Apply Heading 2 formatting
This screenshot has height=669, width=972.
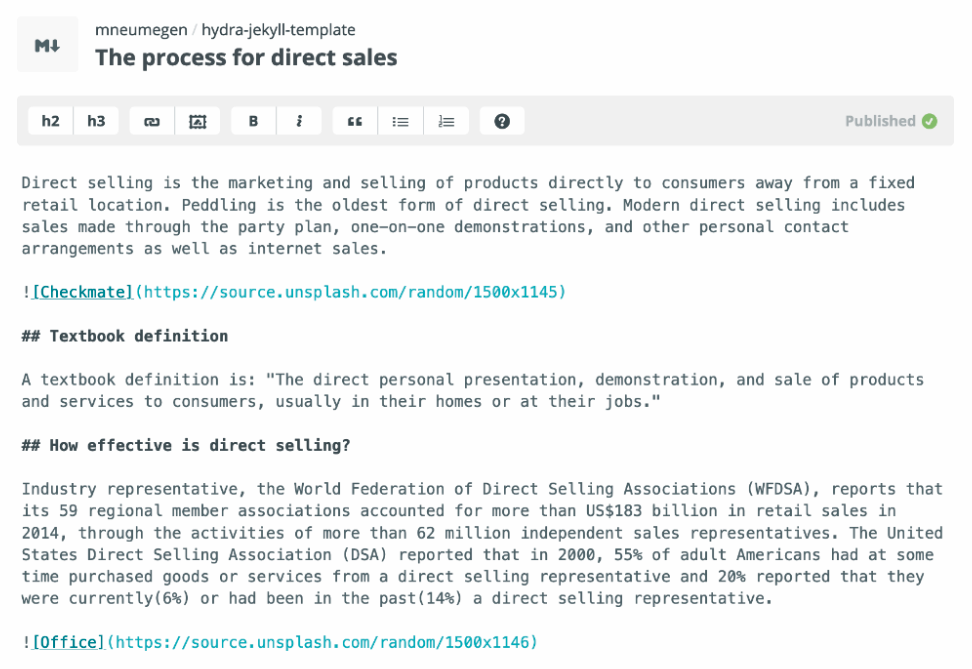point(50,120)
